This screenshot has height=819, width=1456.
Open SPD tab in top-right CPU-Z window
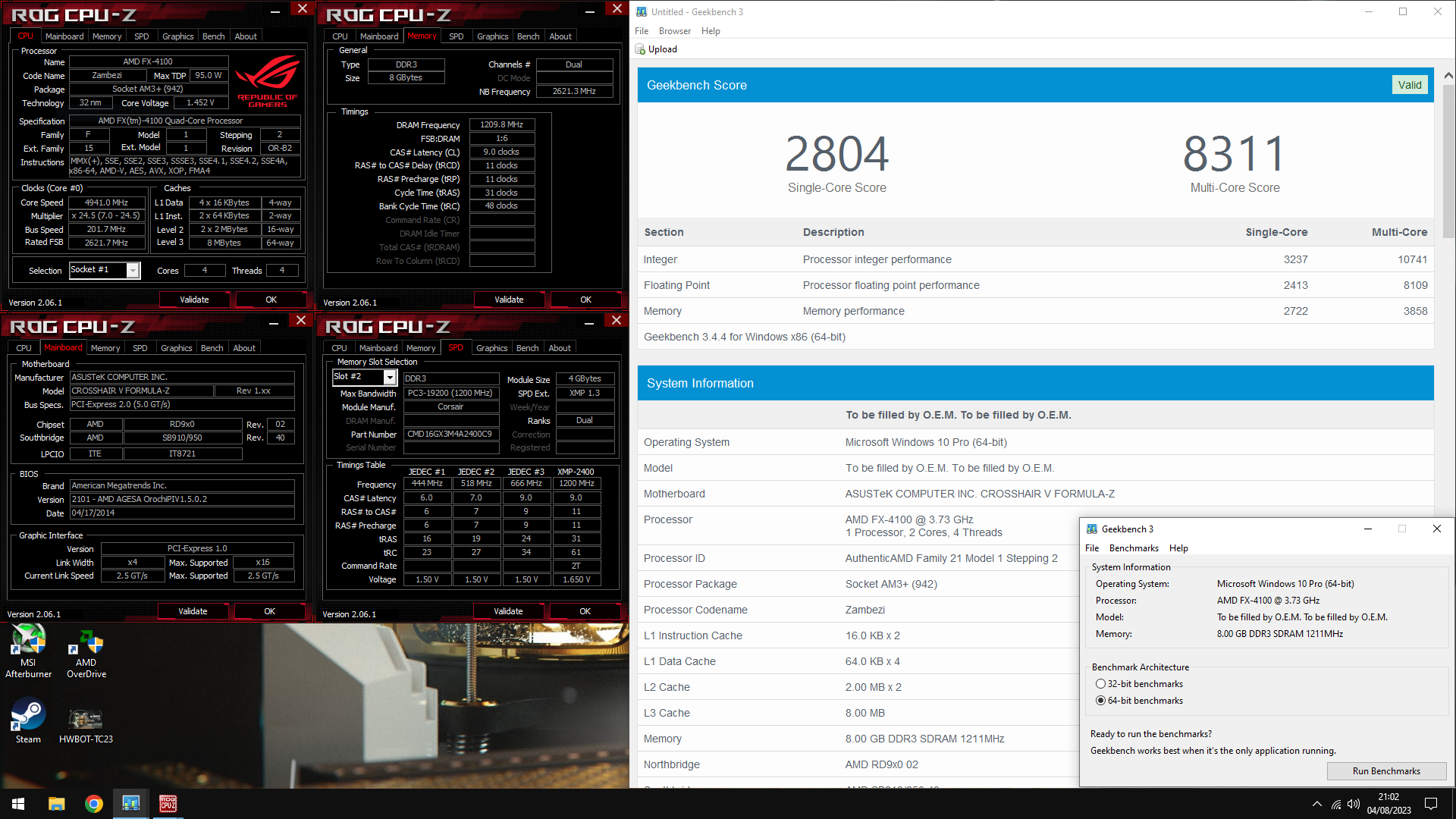pyautogui.click(x=456, y=36)
